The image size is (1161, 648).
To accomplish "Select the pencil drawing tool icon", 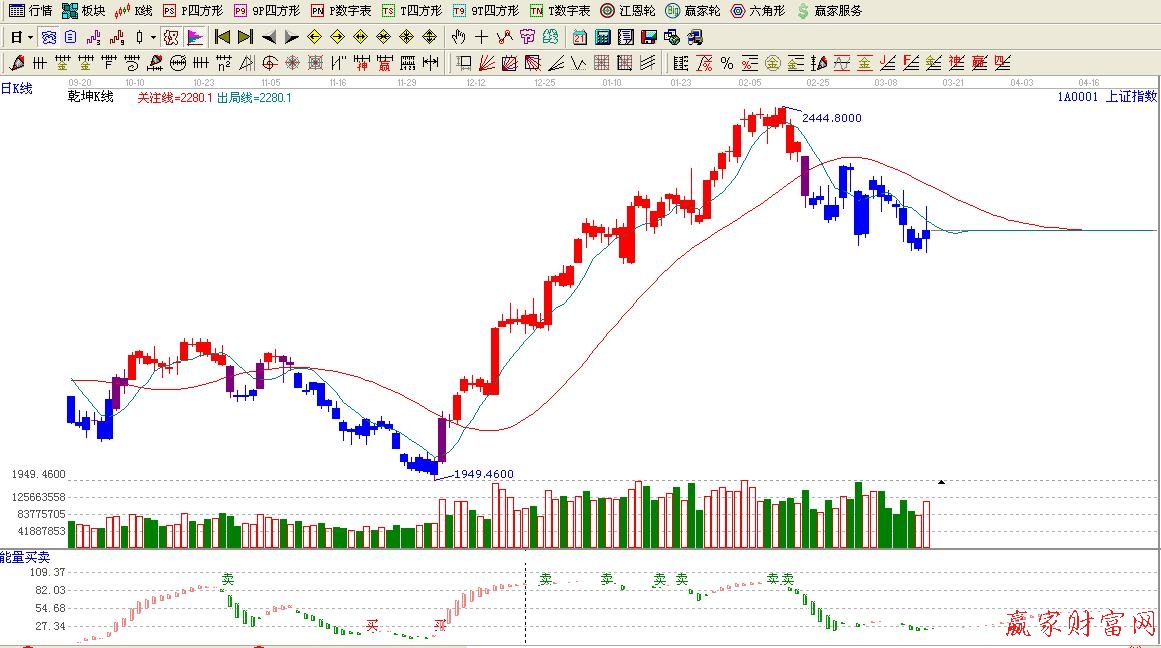I will point(17,63).
